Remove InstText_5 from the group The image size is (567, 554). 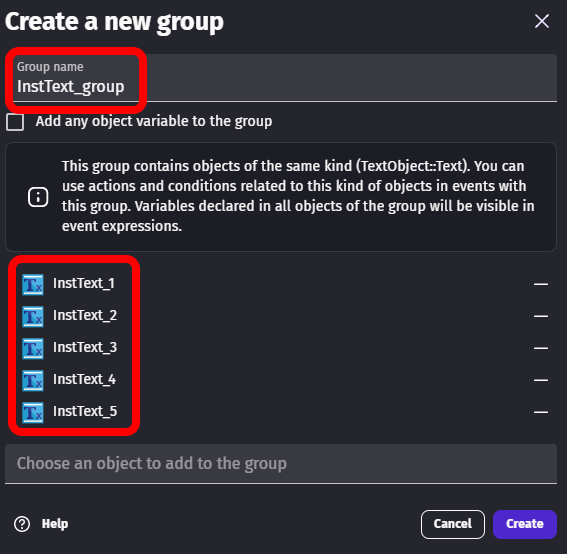click(x=541, y=412)
